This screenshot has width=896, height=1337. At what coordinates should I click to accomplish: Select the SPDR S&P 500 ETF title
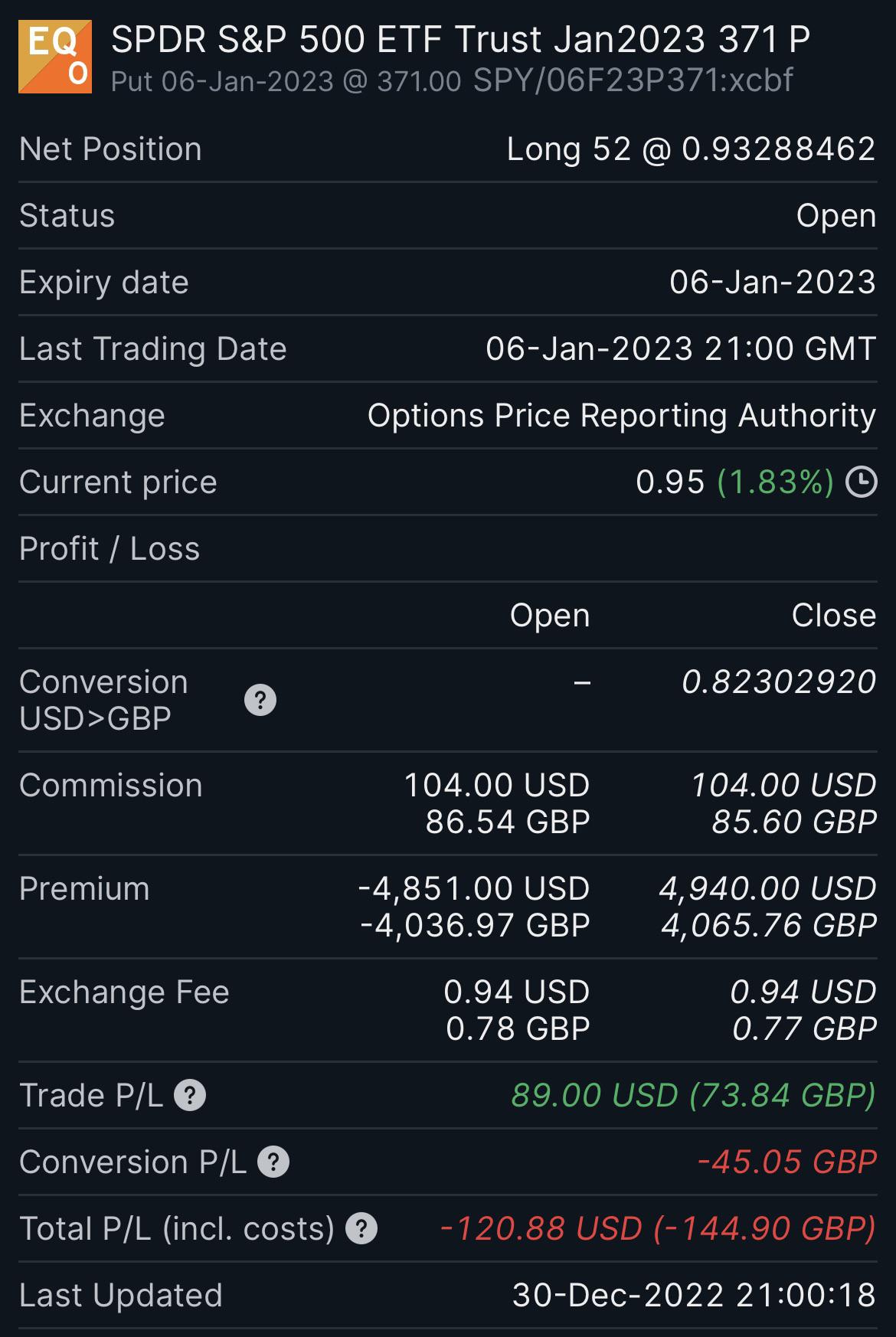click(460, 40)
